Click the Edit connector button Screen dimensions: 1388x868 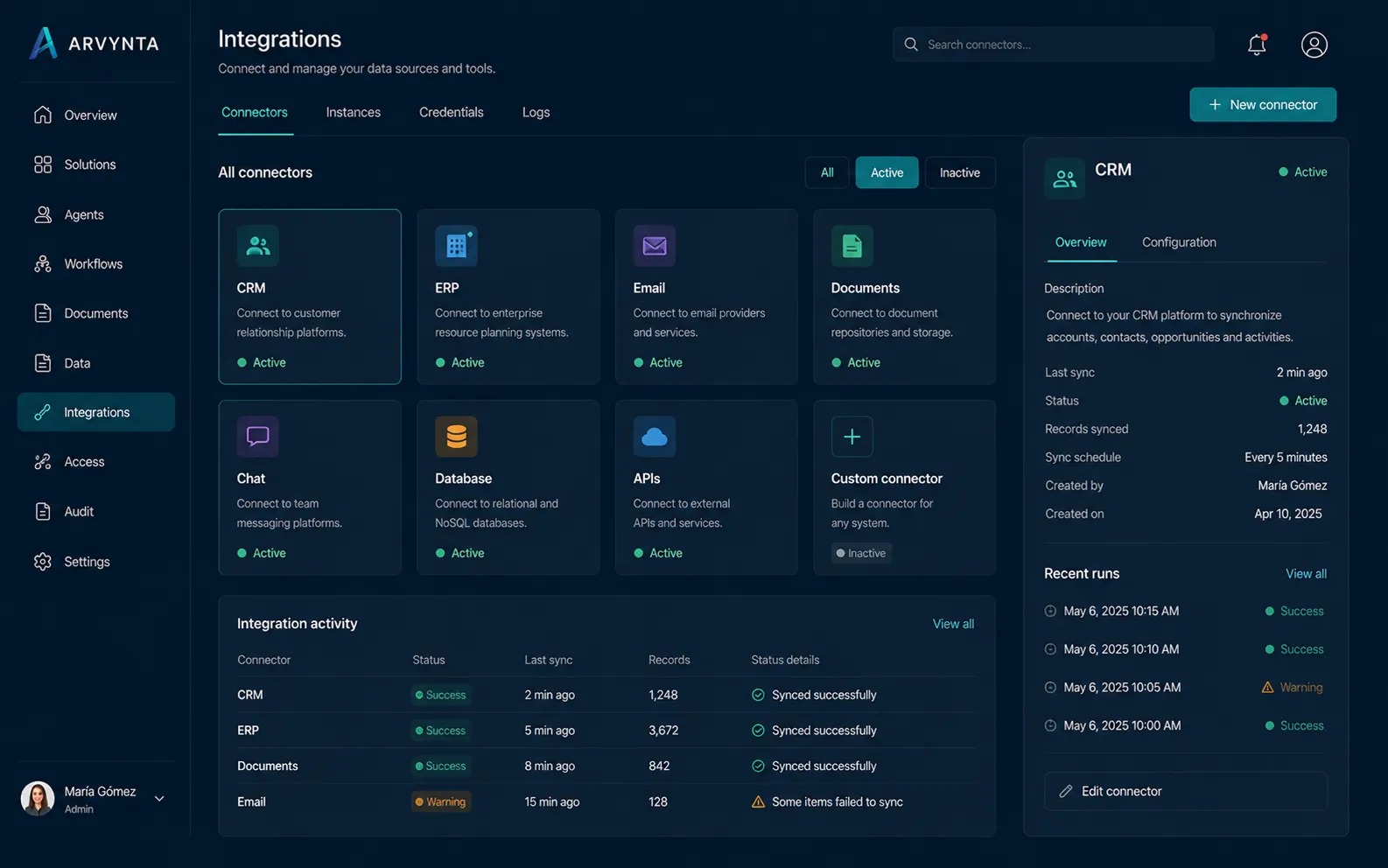pyautogui.click(x=1186, y=791)
